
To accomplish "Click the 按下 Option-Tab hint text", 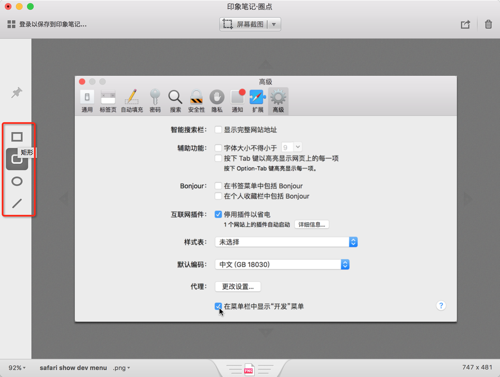I will pyautogui.click(x=270, y=169).
